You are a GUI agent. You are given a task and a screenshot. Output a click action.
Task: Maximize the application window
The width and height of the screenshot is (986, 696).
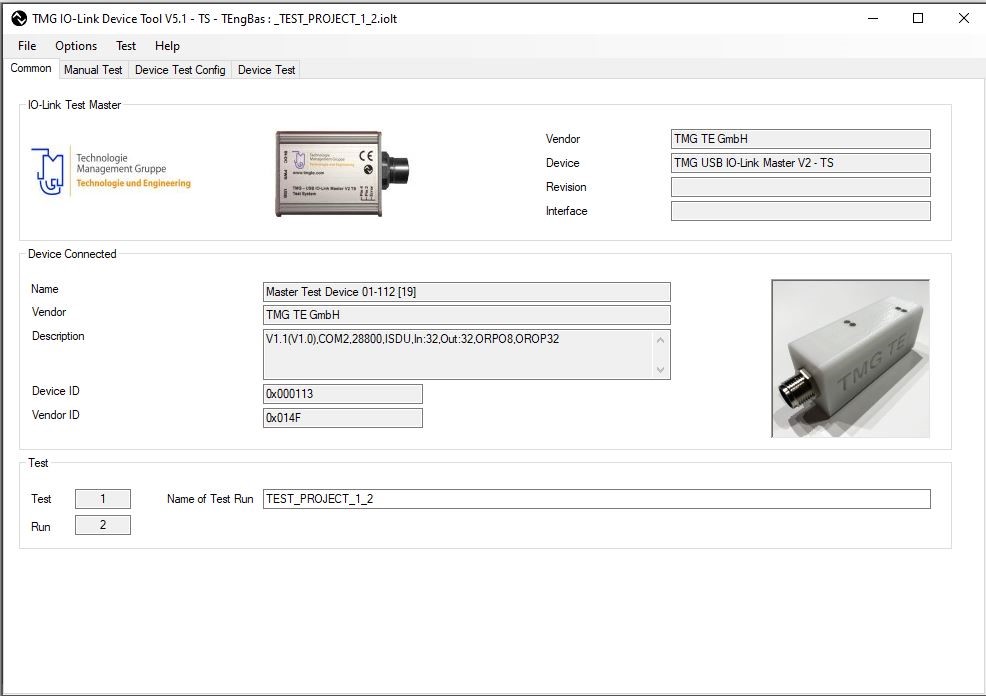click(x=918, y=18)
